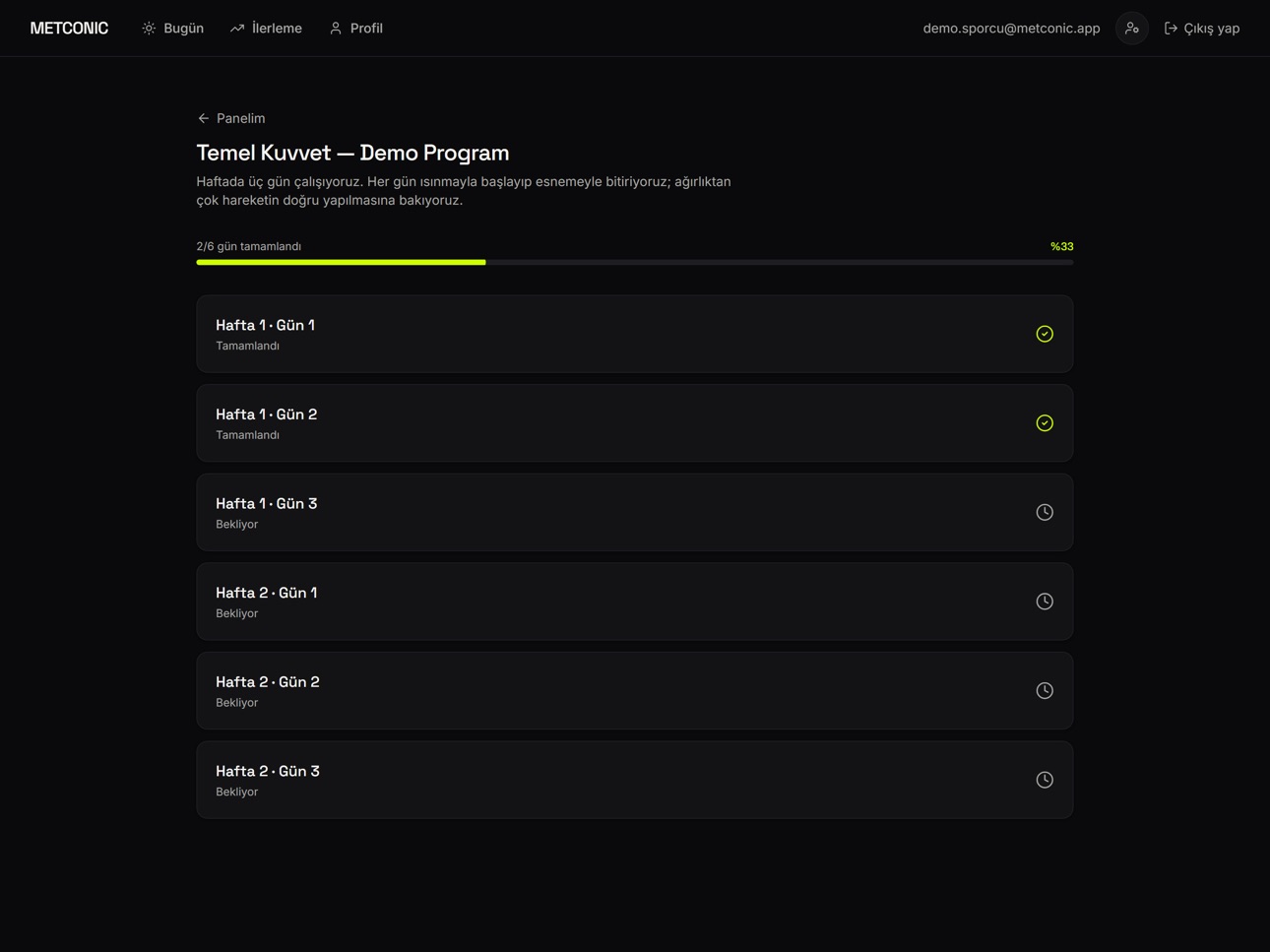Click the 2/6 gün tamamlandı label
Screen dimensions: 1270x952
coord(249,246)
